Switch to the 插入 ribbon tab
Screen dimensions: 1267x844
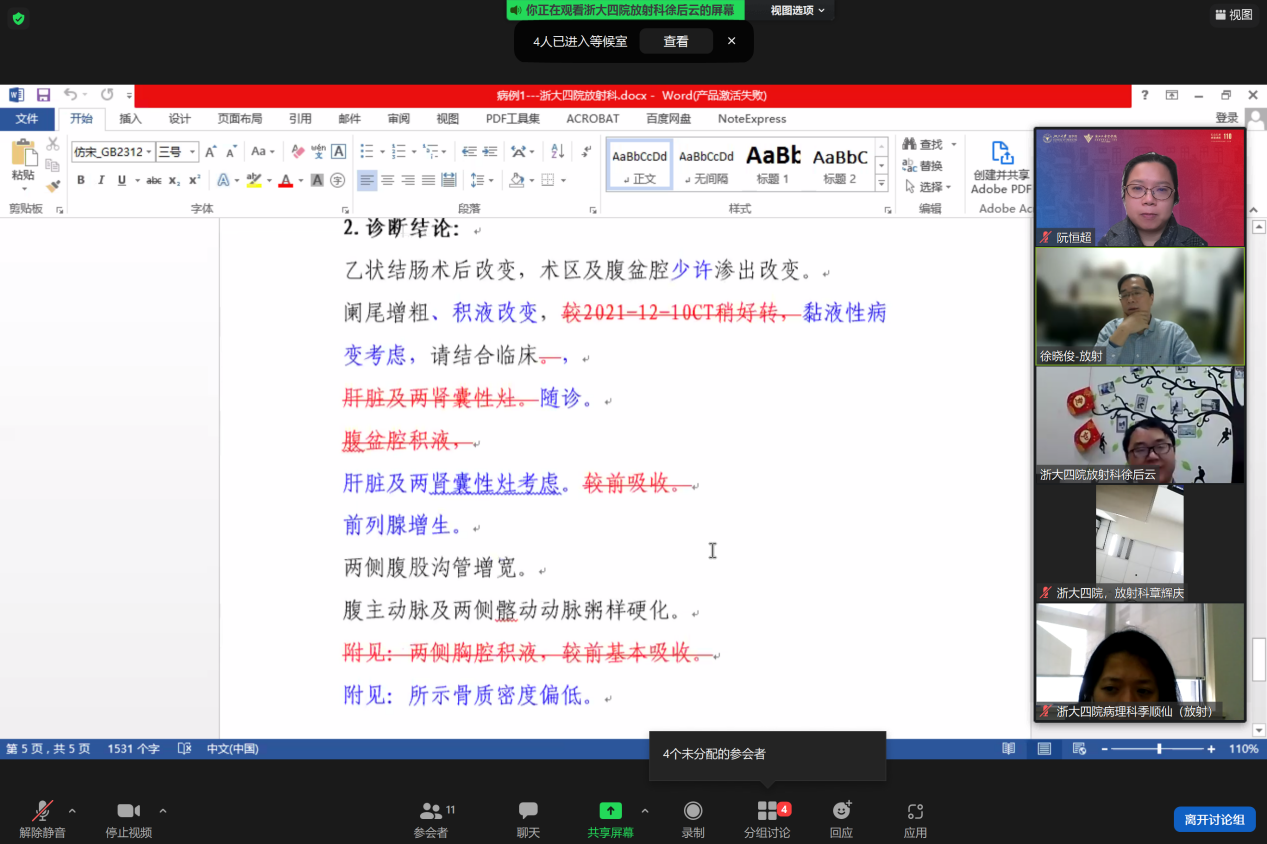point(130,118)
